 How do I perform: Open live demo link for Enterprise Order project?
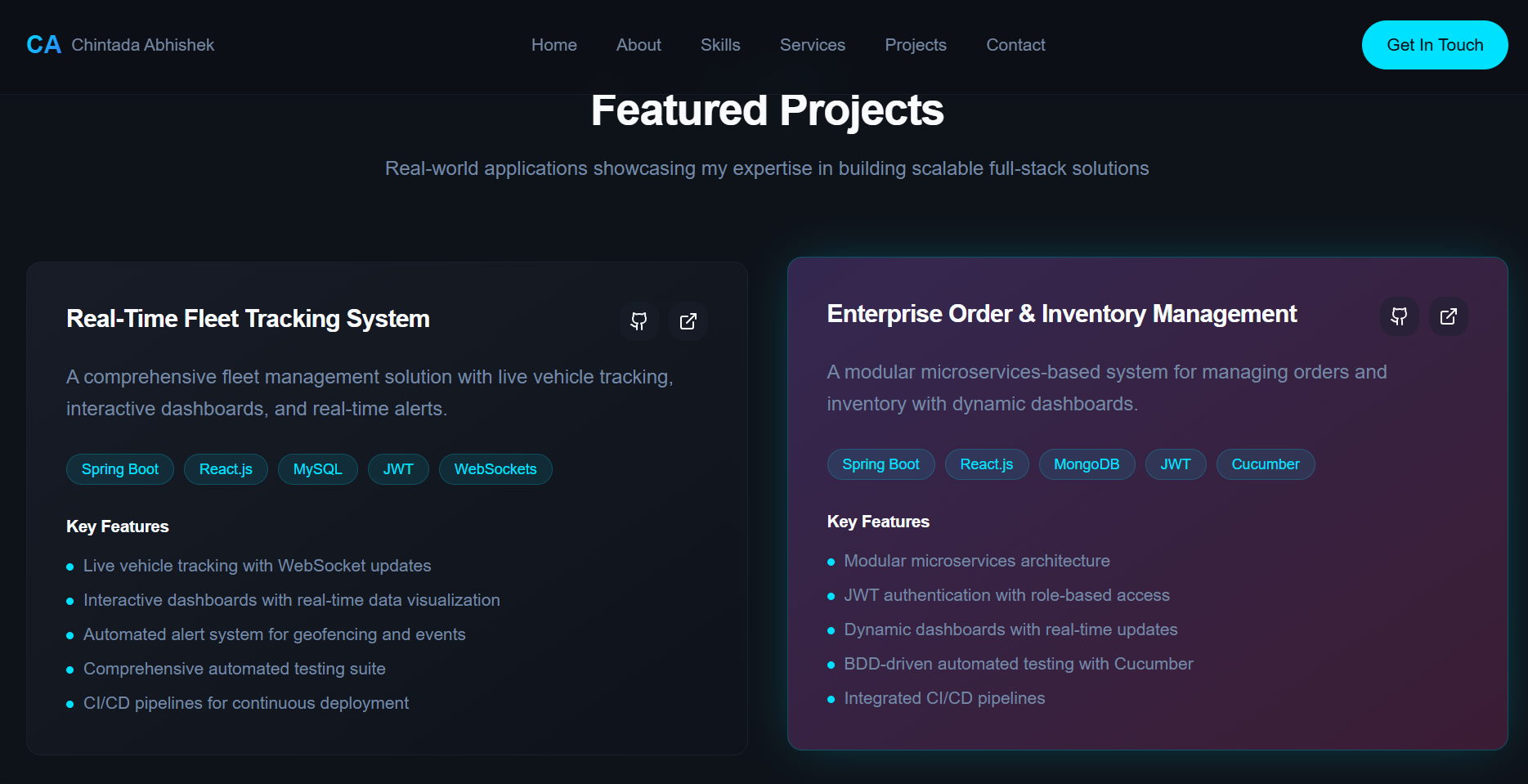(1448, 316)
